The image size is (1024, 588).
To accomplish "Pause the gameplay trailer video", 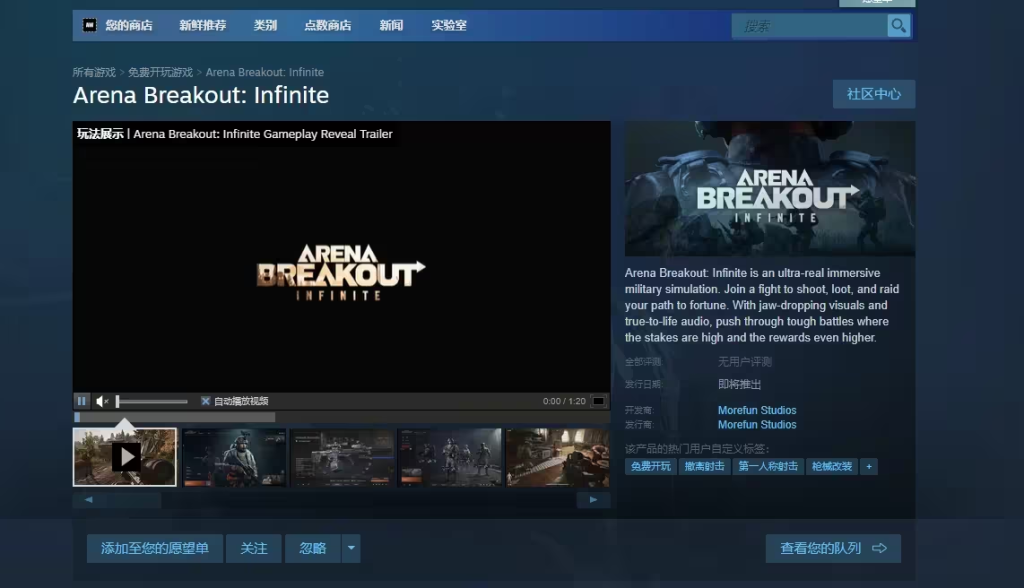I will [82, 400].
